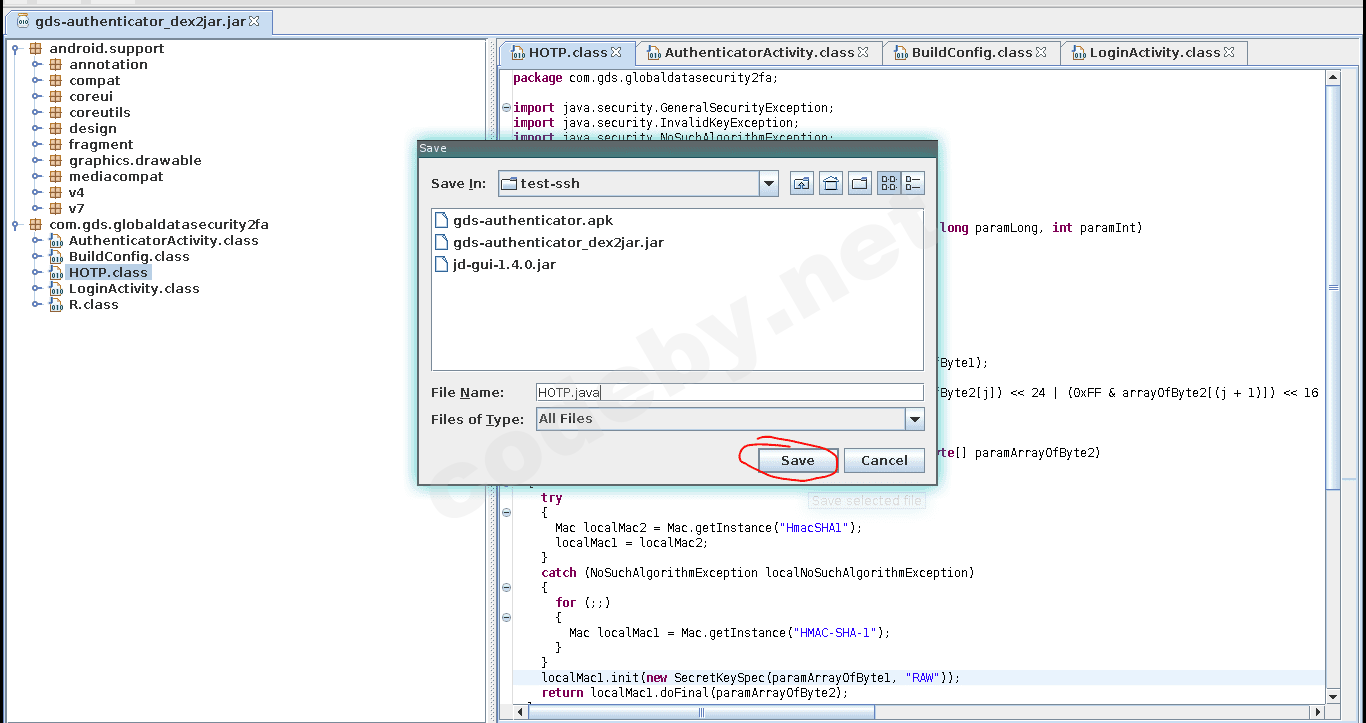Click the package declaration line in code
The height and width of the screenshot is (723, 1366).
(645, 78)
